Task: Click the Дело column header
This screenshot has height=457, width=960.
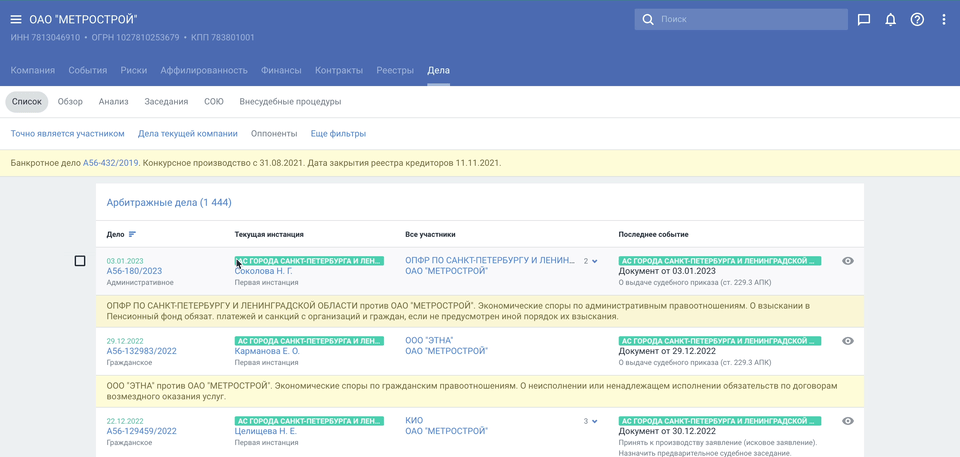Action: coord(115,235)
